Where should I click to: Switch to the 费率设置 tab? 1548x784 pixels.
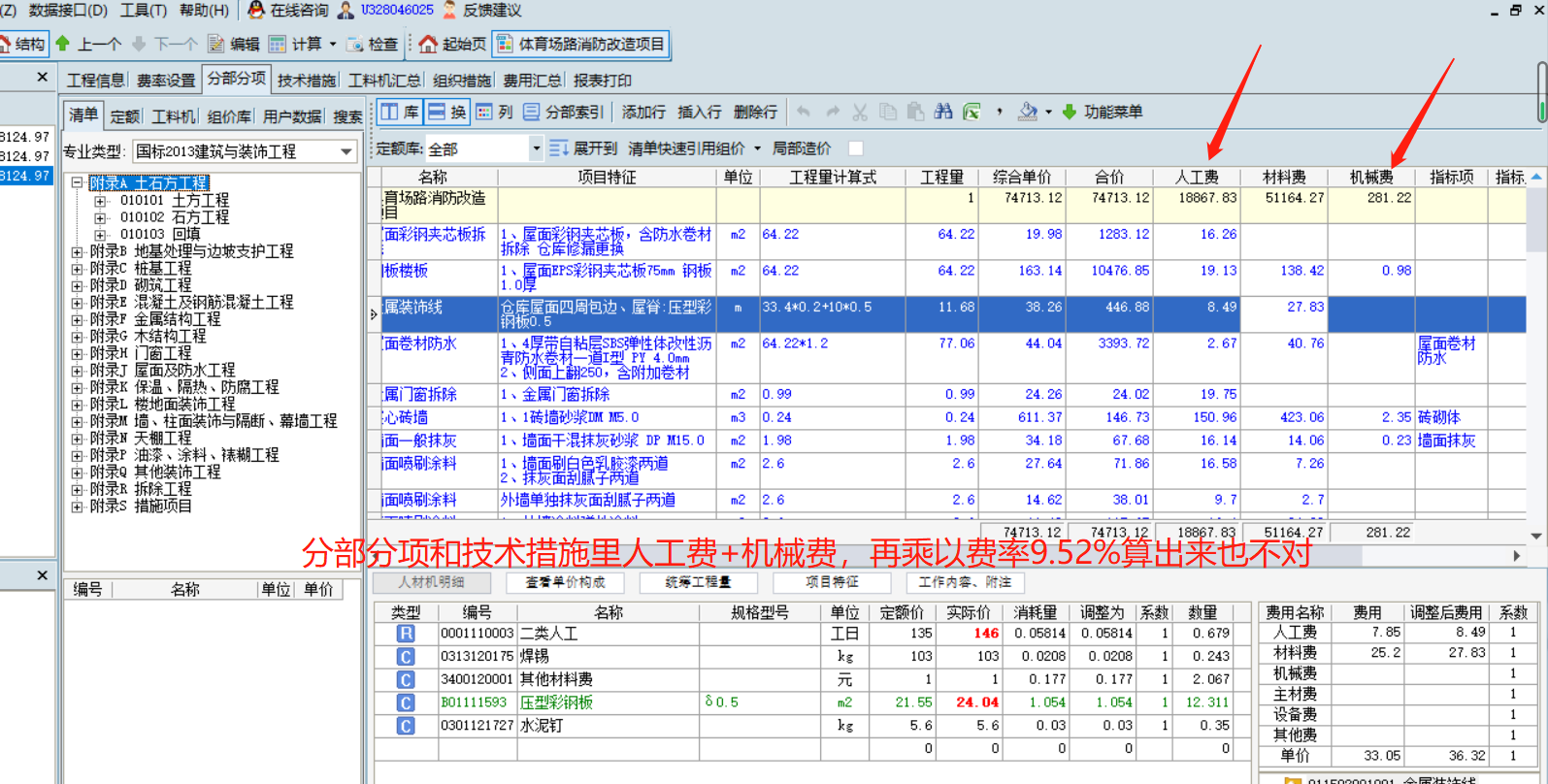click(x=166, y=81)
